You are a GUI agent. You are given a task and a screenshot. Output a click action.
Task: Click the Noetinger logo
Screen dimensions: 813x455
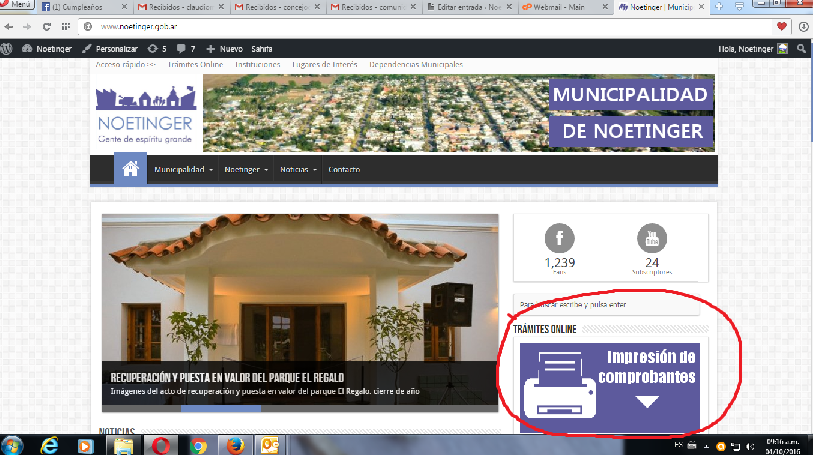146,114
